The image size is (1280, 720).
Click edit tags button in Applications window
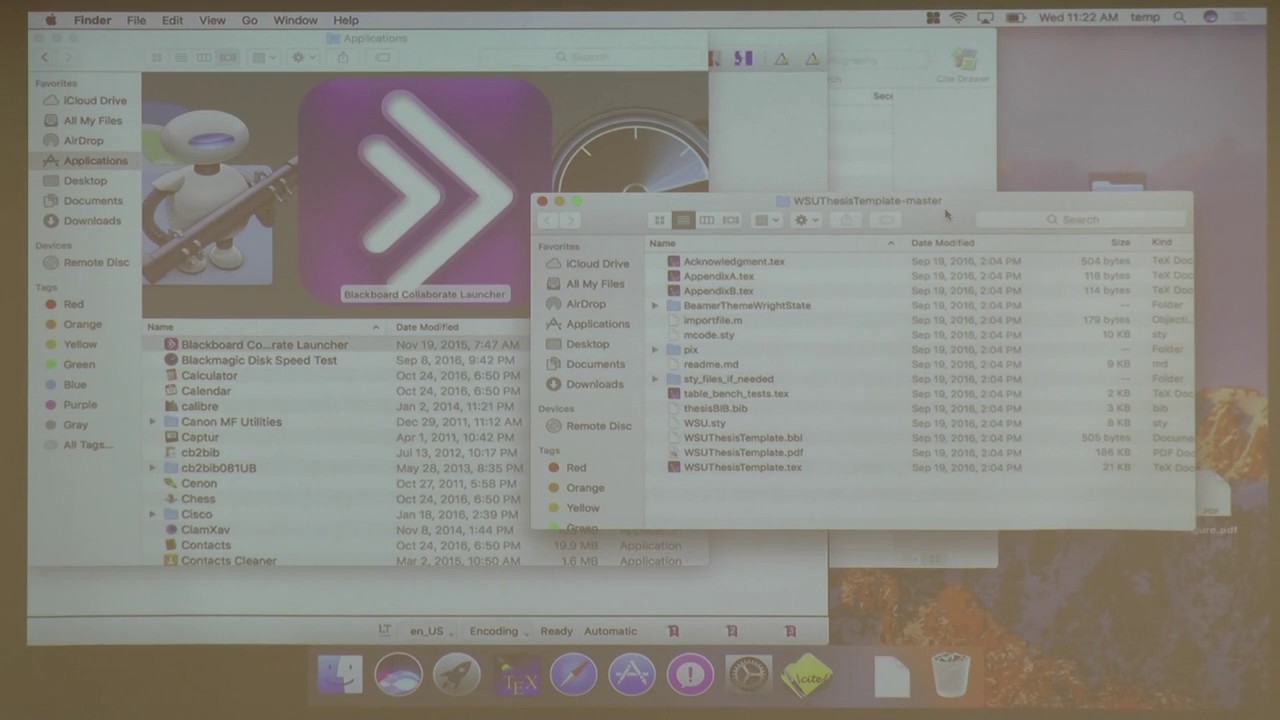tap(382, 58)
